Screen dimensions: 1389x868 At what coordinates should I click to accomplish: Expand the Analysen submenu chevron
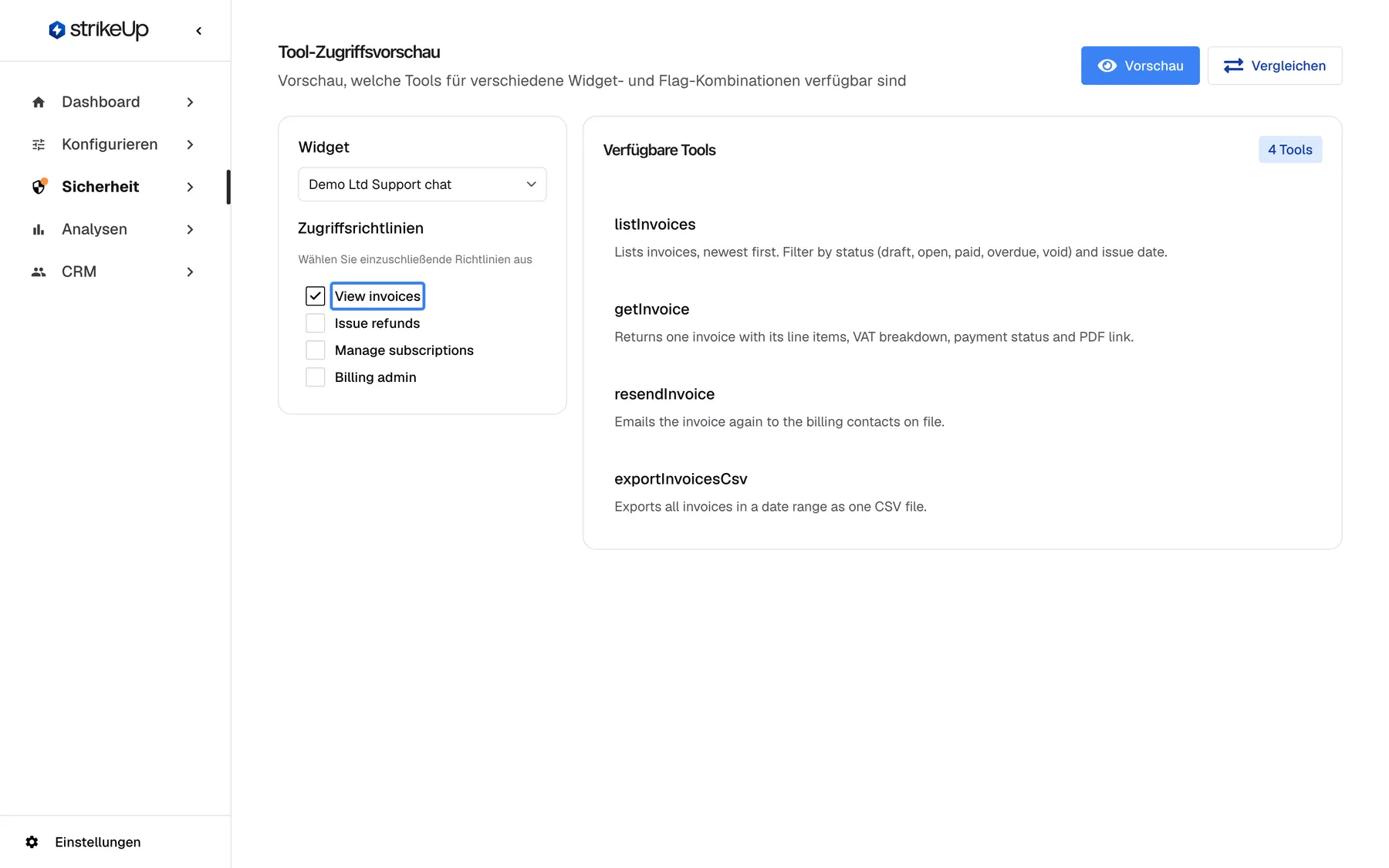190,229
